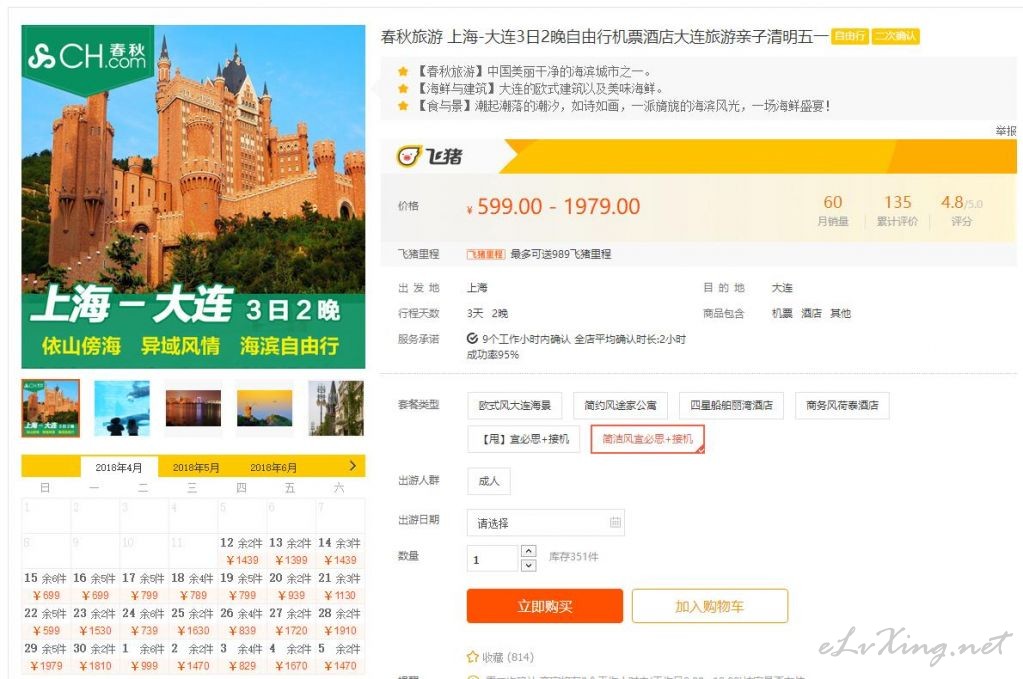This screenshot has height=679, width=1023.
Task: Select the aquarium thumbnail image
Action: [122, 408]
